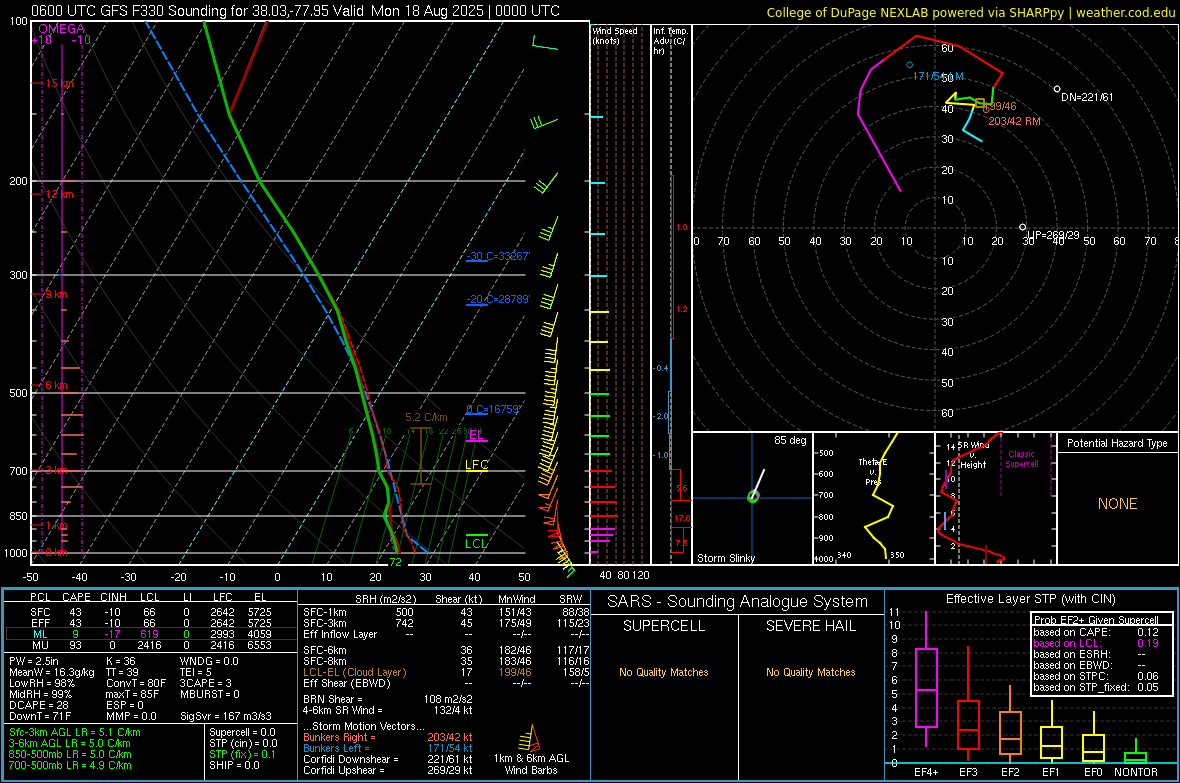Click the College of DuPage NEXLAB header text
This screenshot has height=783, width=1180.
pos(971,12)
